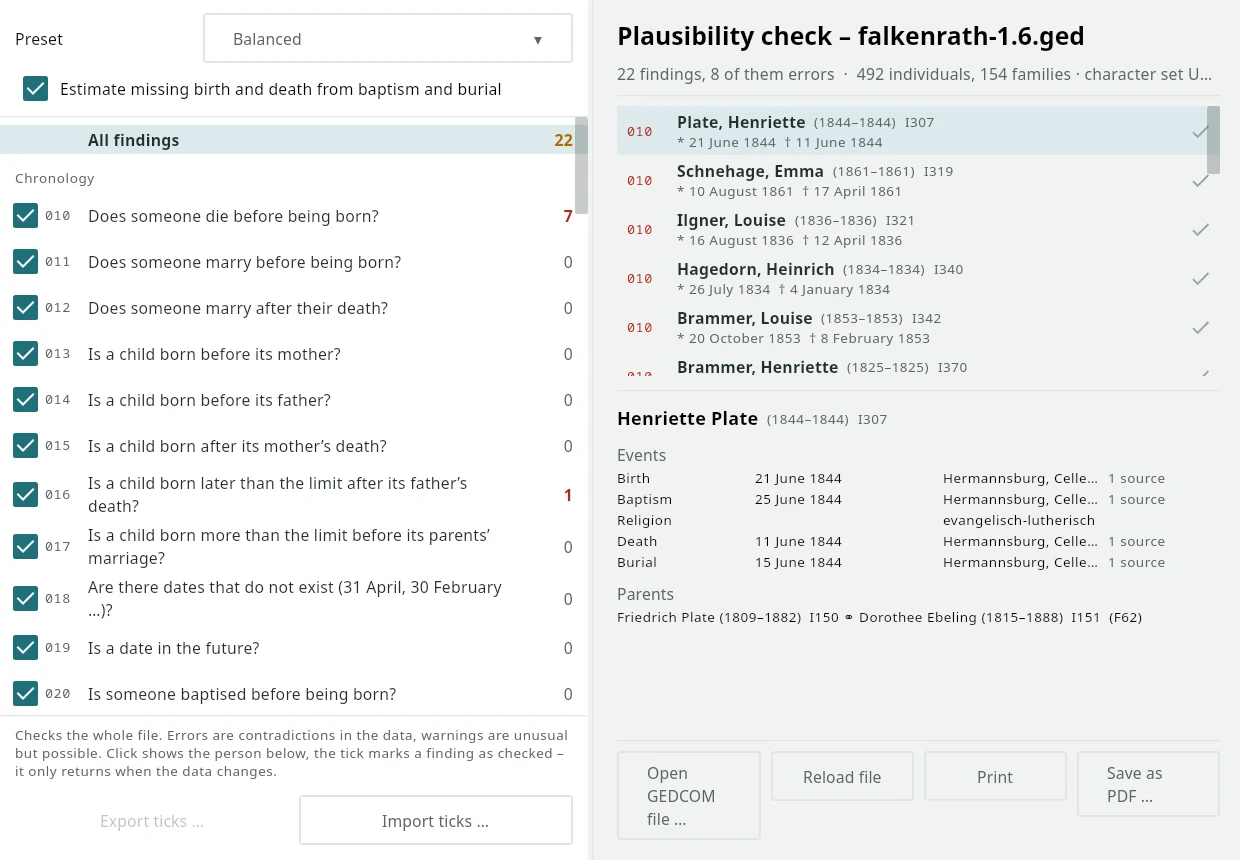Tick off Heinrich Hagedorn finding

point(1200,278)
